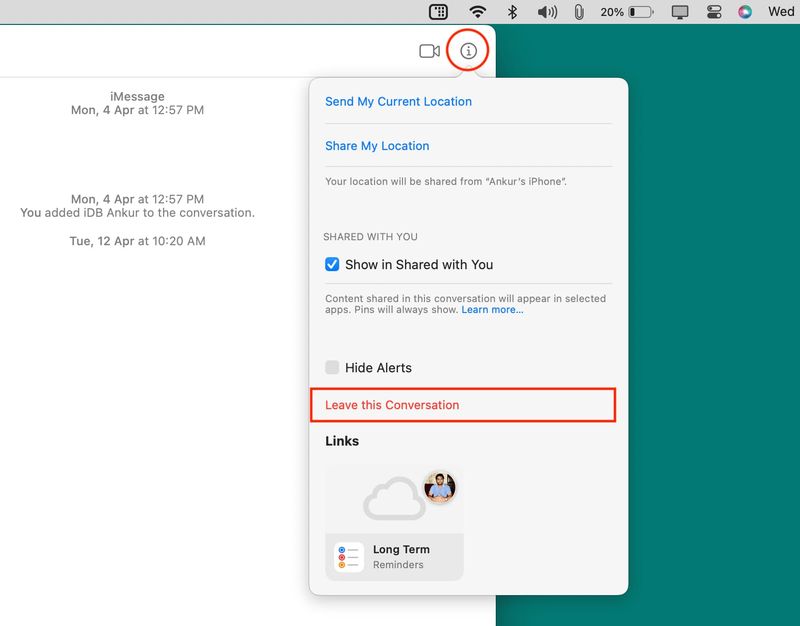
Task: Click the SHARED WITH YOU heading
Action: point(370,237)
